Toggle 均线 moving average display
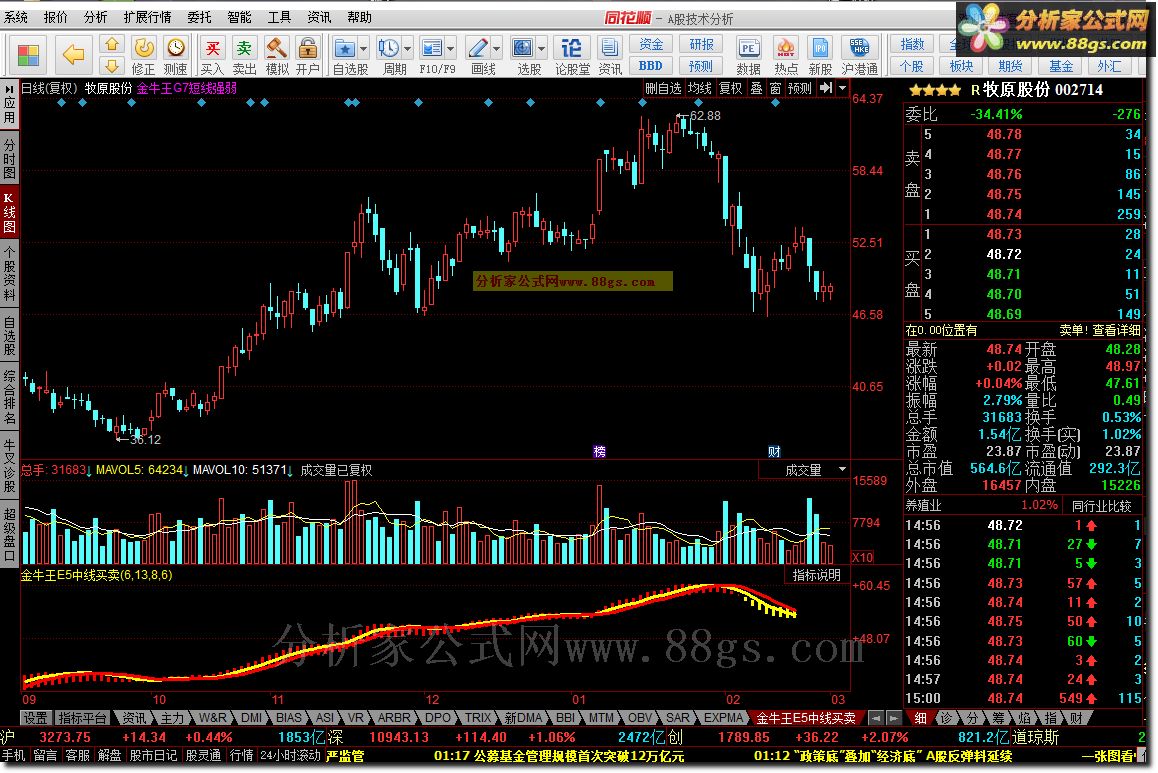The width and height of the screenshot is (1158, 773). pos(699,89)
